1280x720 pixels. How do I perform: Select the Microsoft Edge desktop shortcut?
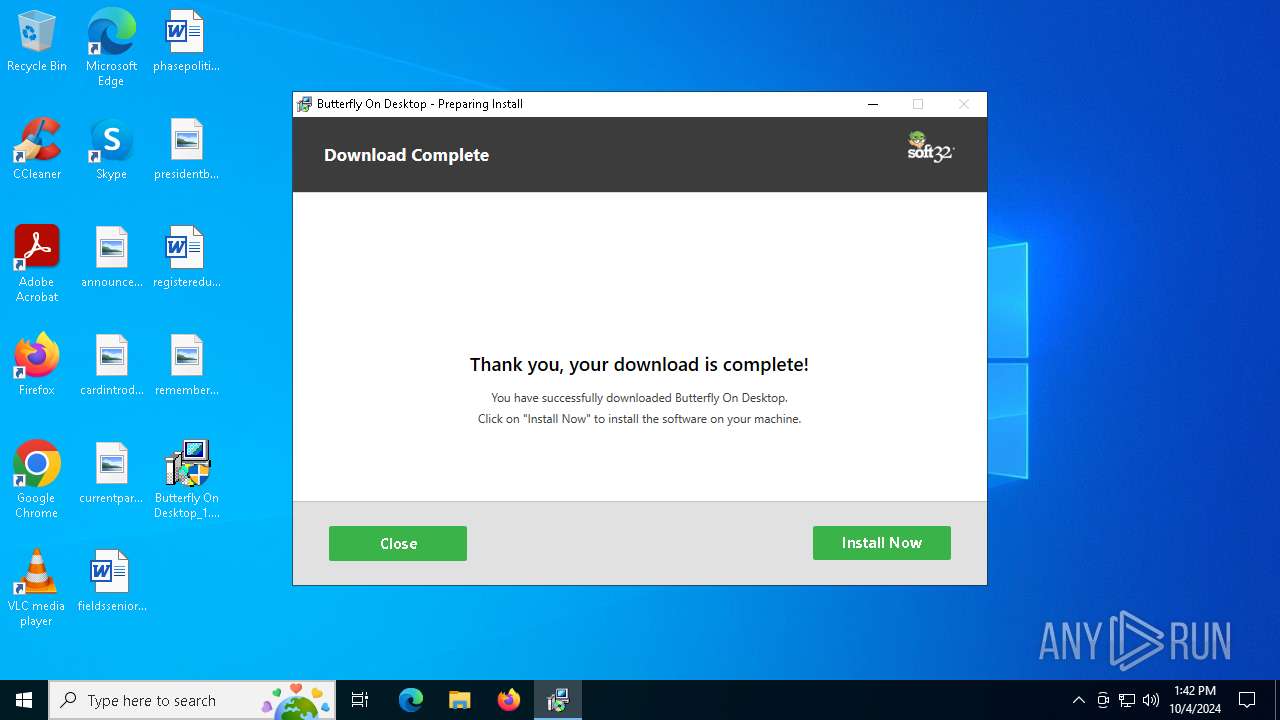click(x=111, y=48)
